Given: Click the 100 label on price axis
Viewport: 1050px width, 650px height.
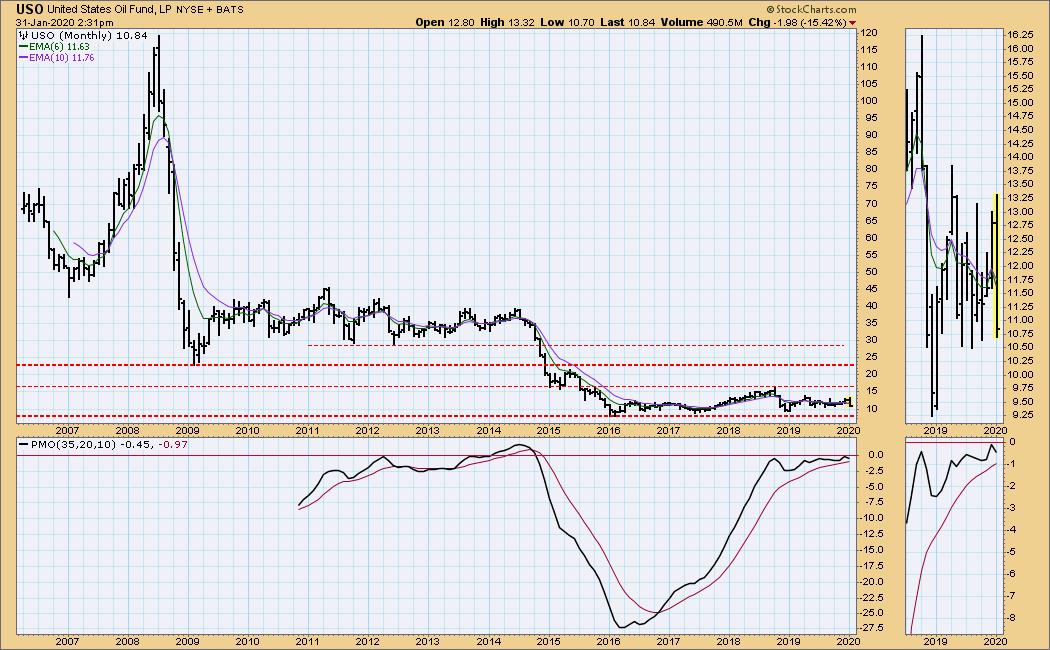Looking at the screenshot, I should (869, 101).
